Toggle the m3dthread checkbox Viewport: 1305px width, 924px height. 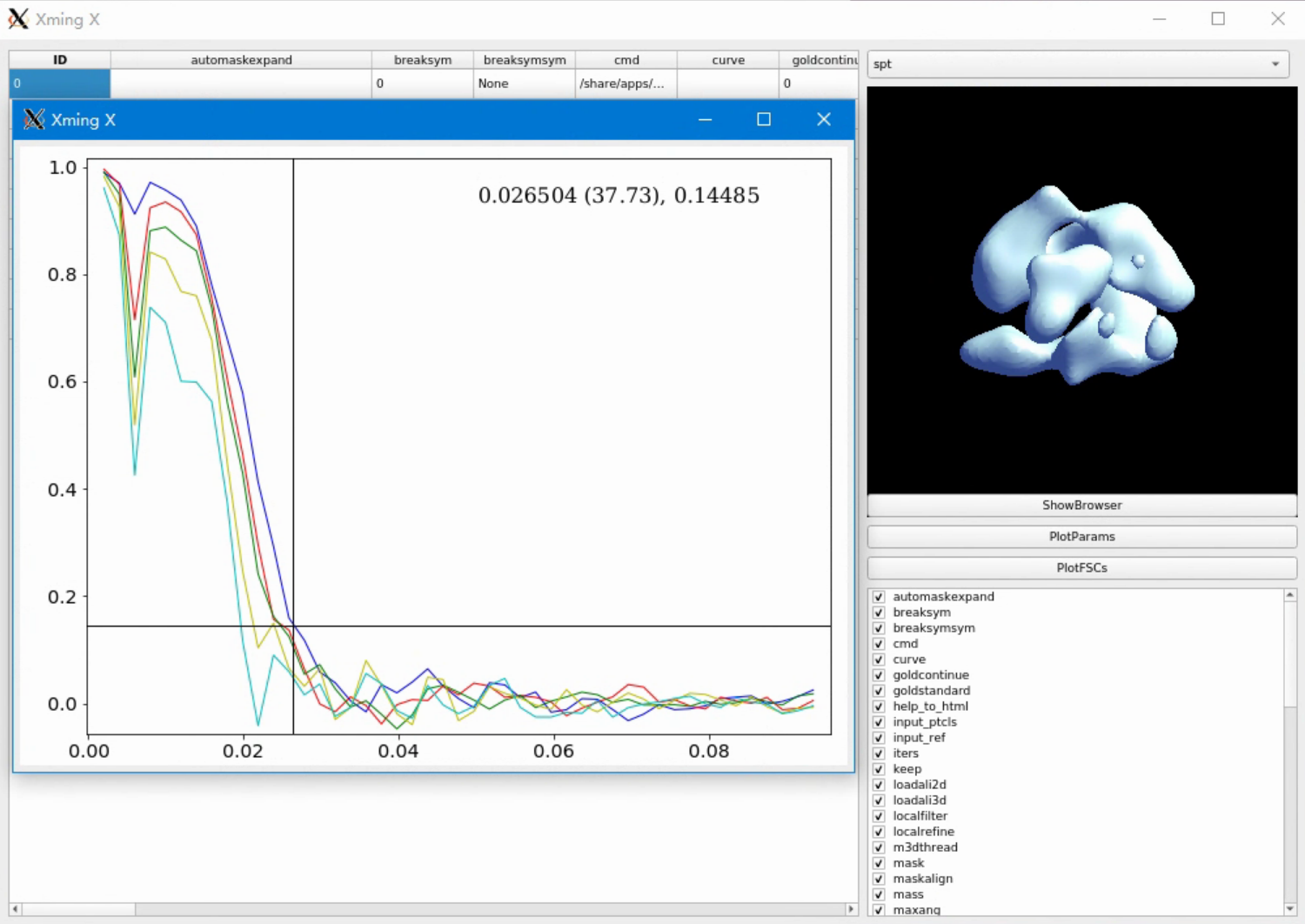[x=879, y=847]
